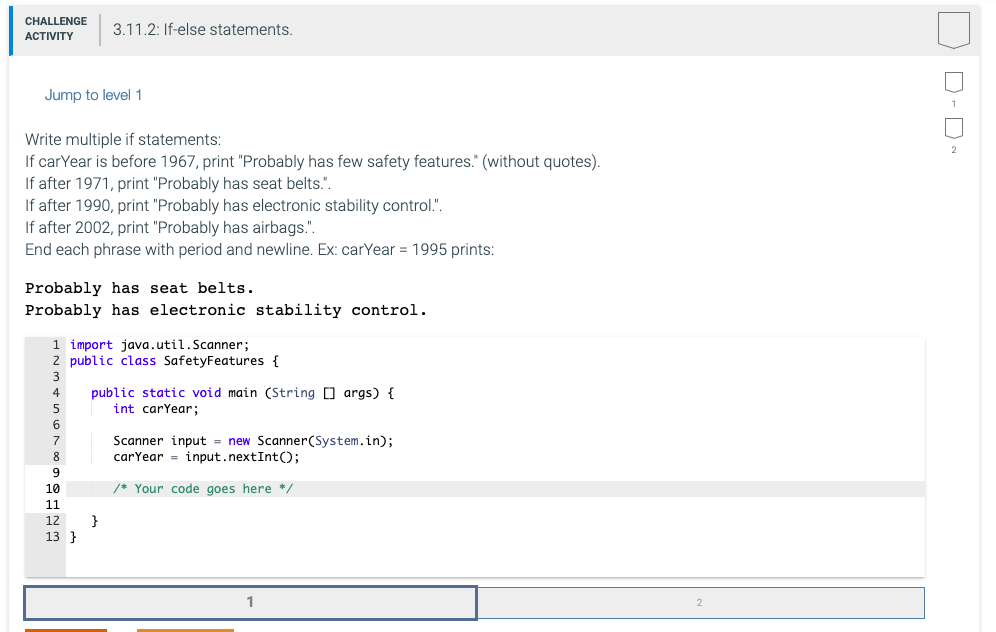Click the closing brace on line 13
The width and height of the screenshot is (996, 632).
(x=73, y=536)
